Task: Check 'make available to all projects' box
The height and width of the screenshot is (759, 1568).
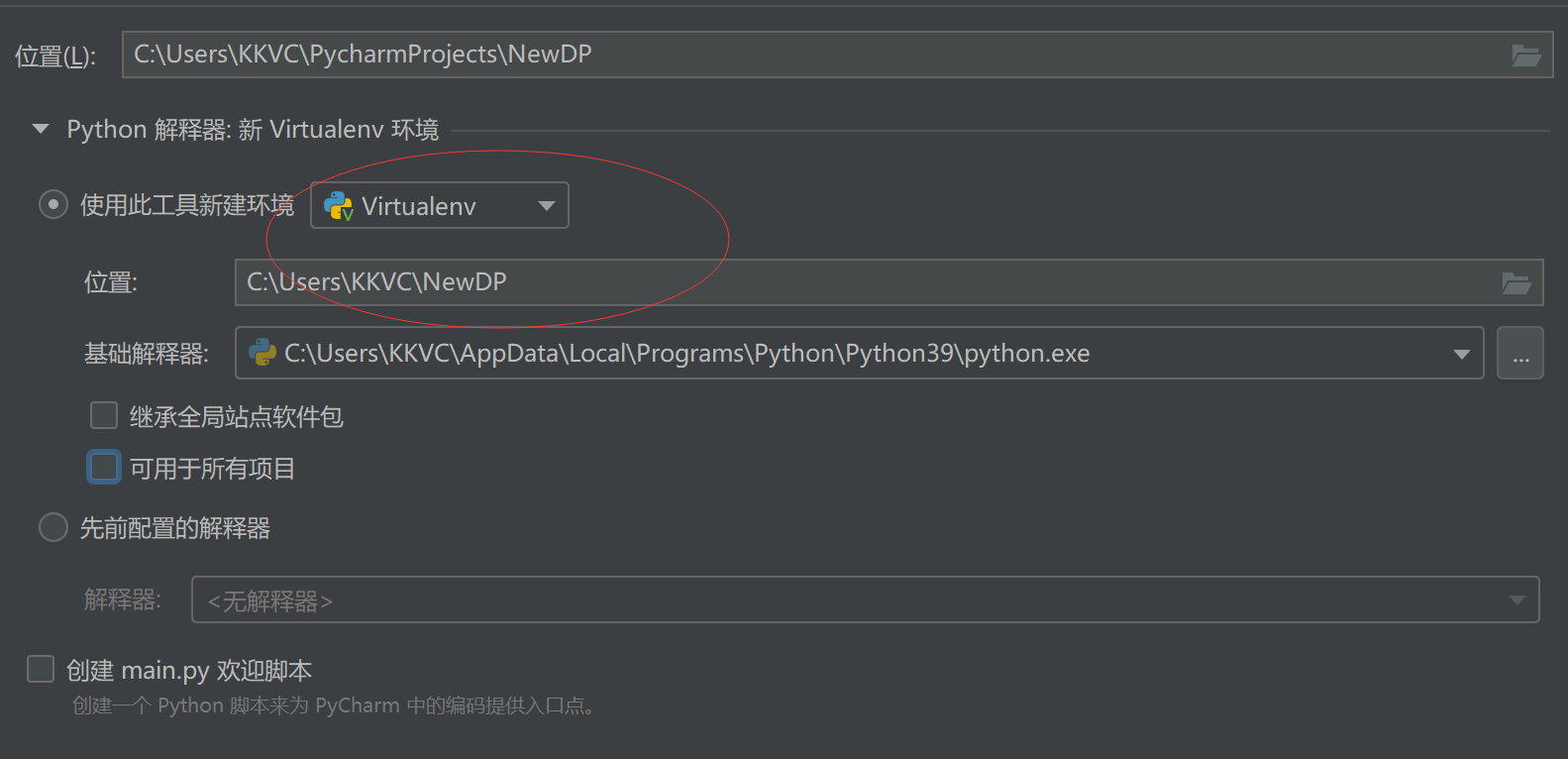Action: tap(104, 467)
